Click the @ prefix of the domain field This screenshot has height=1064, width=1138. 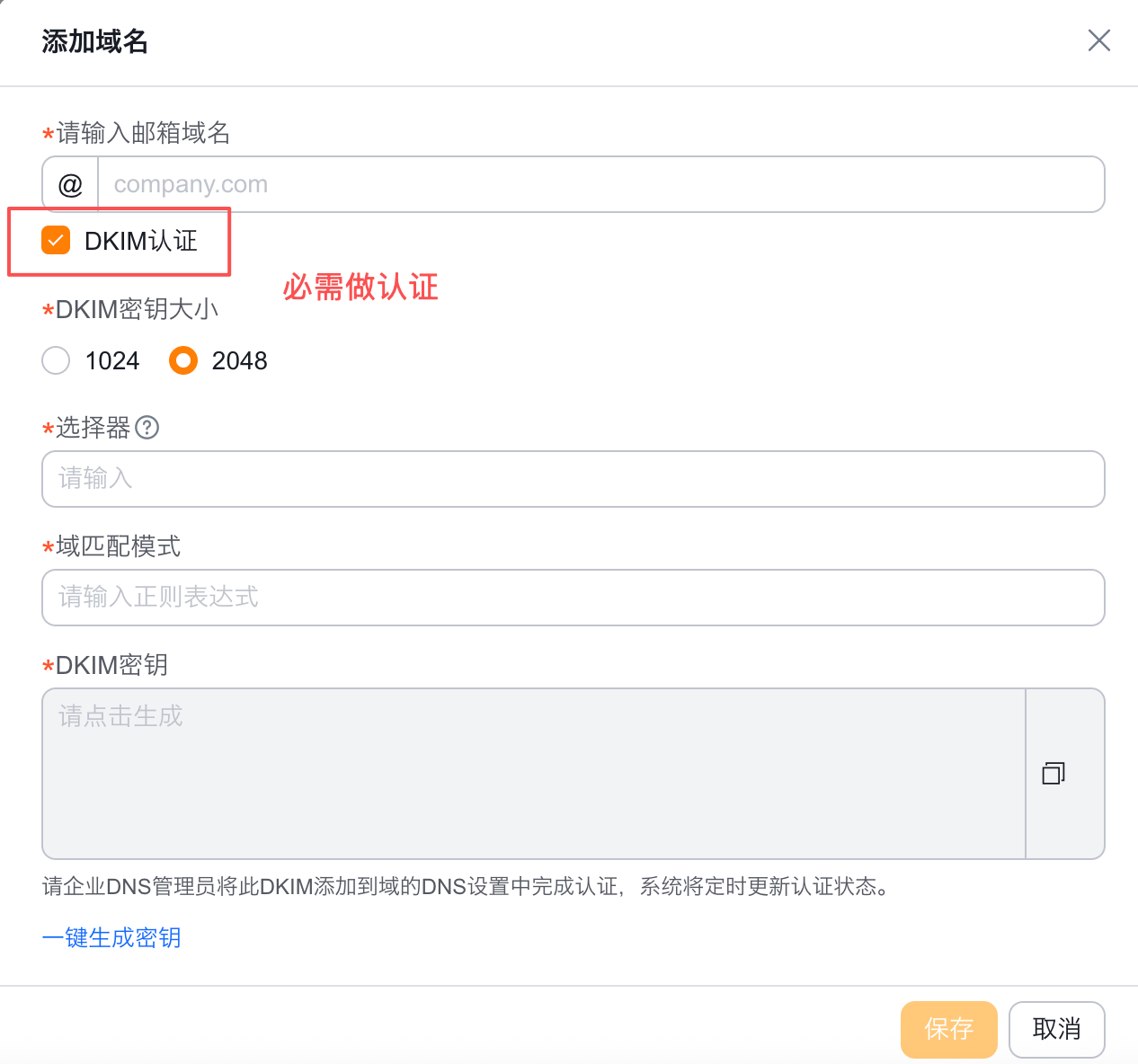tap(70, 185)
